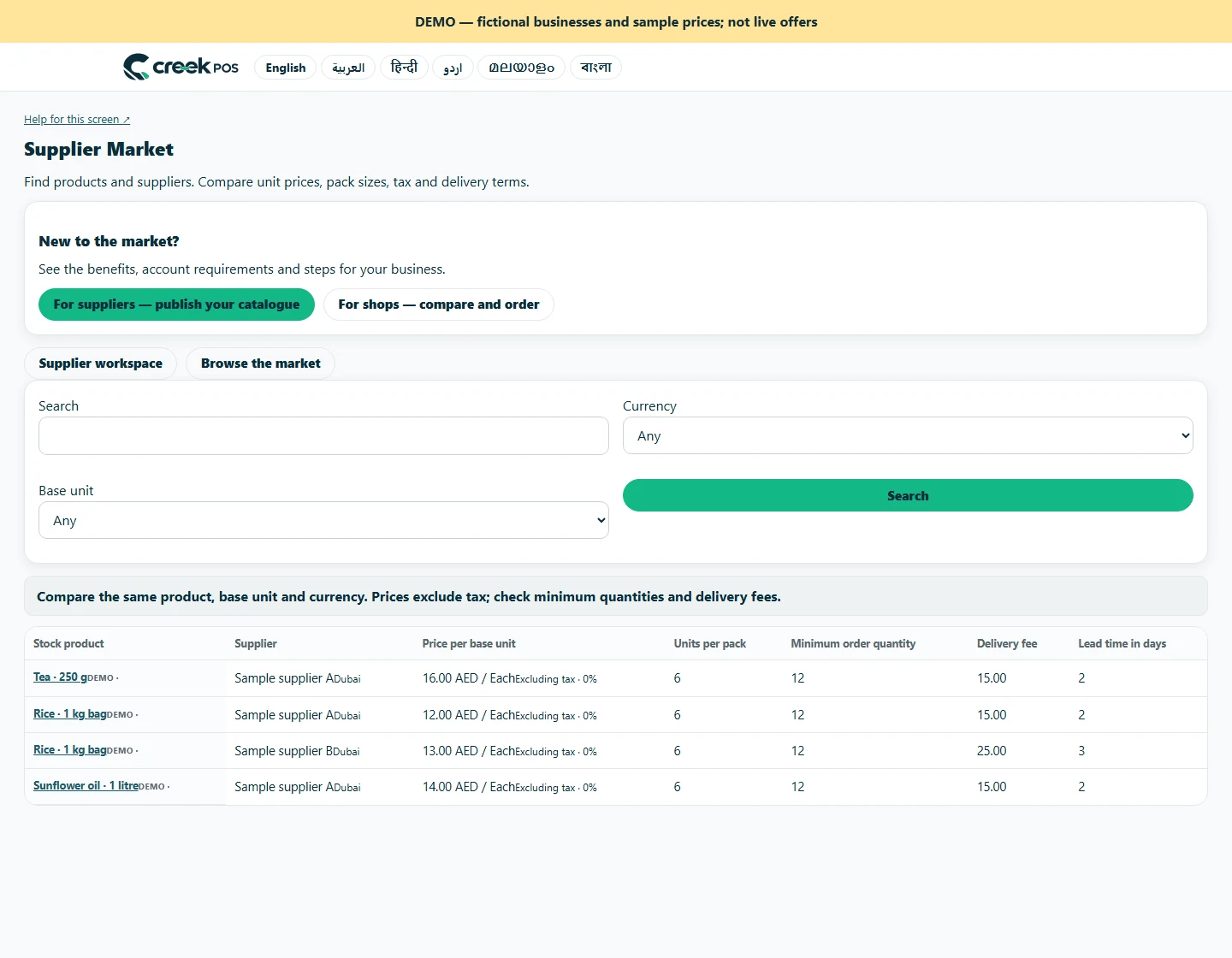Viewport: 1232px width, 958px height.
Task: Switch language to English
Action: pyautogui.click(x=286, y=68)
